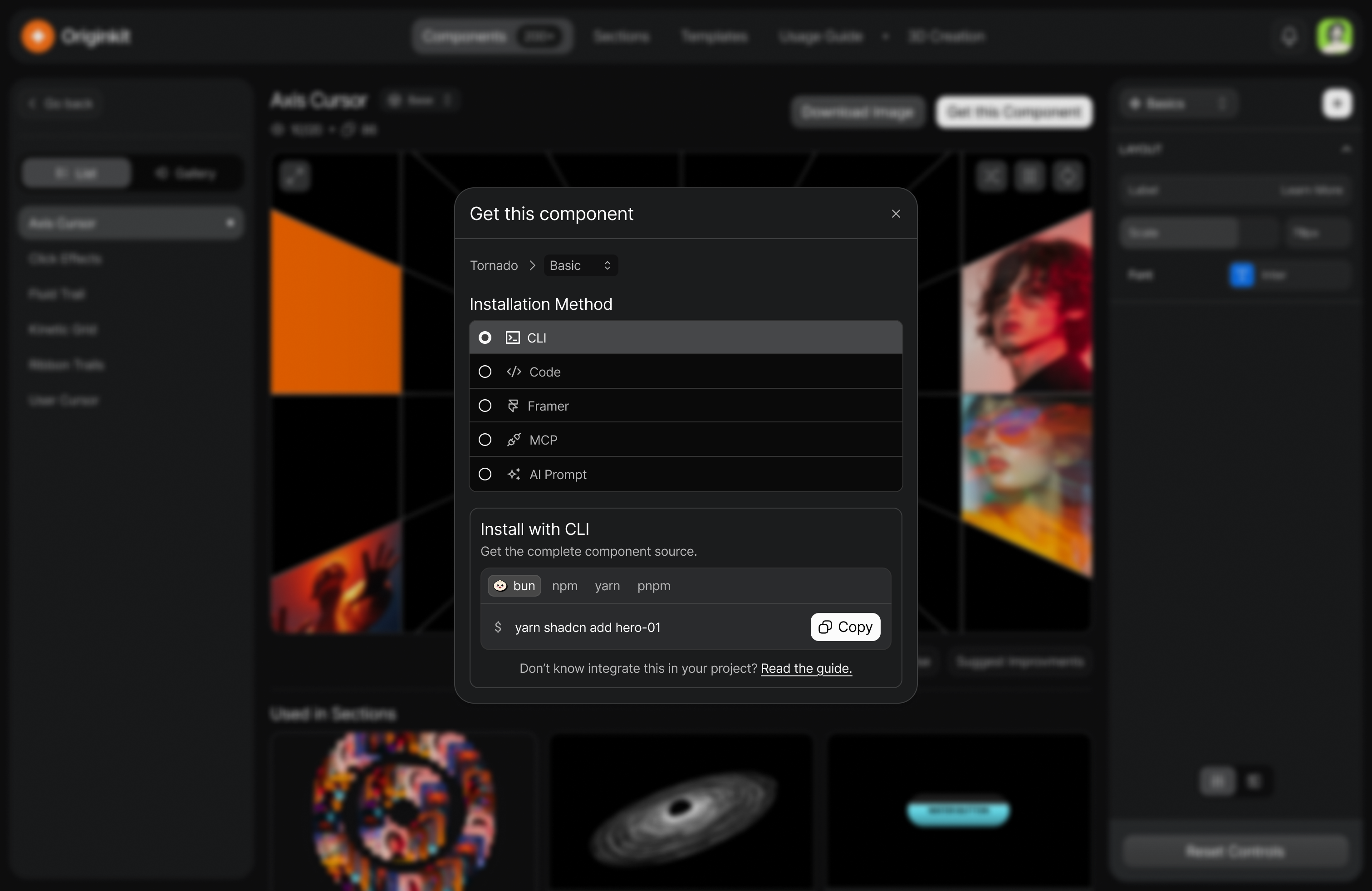1372x891 pixels.
Task: Click the Tornado breadcrumb chevron
Action: tap(532, 265)
